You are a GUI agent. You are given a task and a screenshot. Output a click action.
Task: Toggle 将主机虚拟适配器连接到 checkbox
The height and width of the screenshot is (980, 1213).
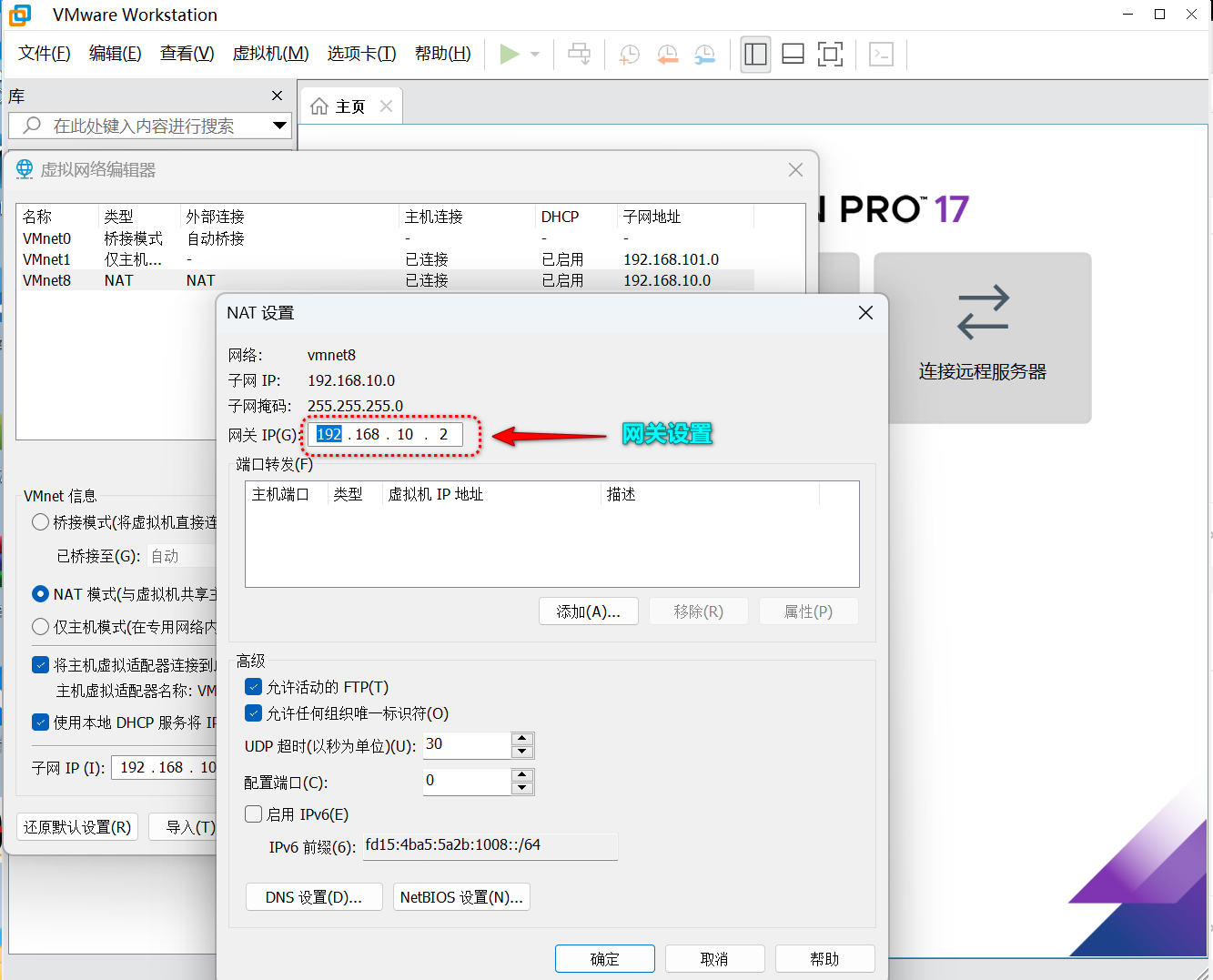pos(40,665)
